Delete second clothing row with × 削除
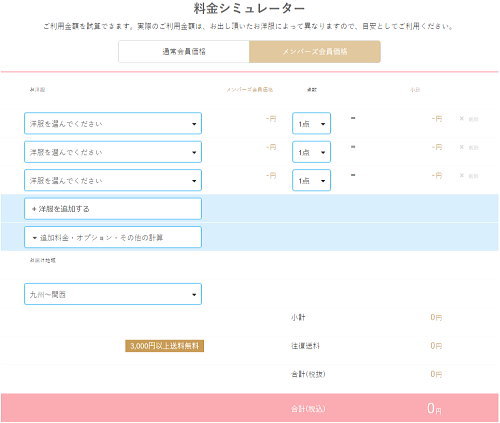 (469, 147)
